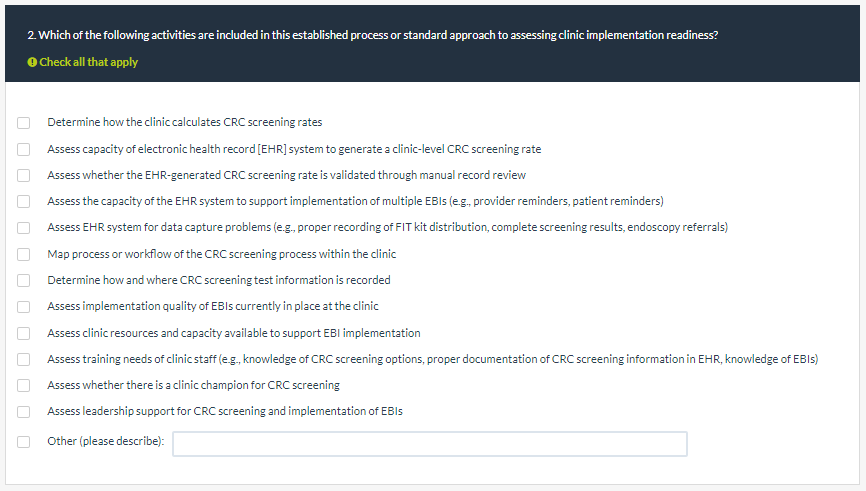Tick the box for generating clinic-level CRC screening rate

[x=23, y=149]
